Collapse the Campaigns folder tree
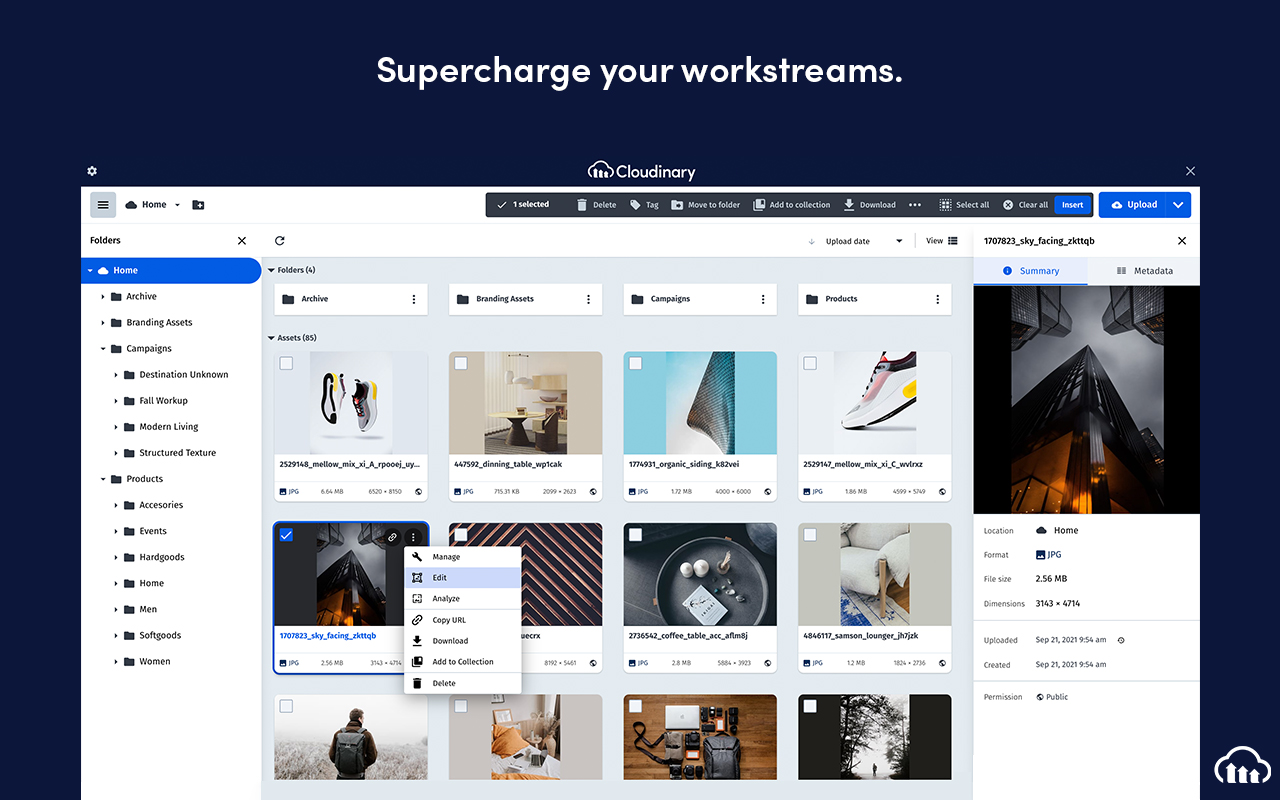 click(101, 348)
